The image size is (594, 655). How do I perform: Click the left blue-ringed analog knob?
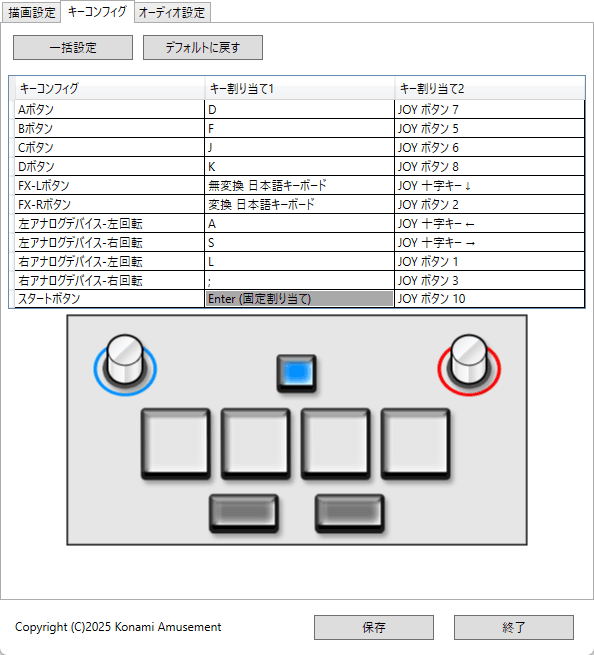click(125, 365)
